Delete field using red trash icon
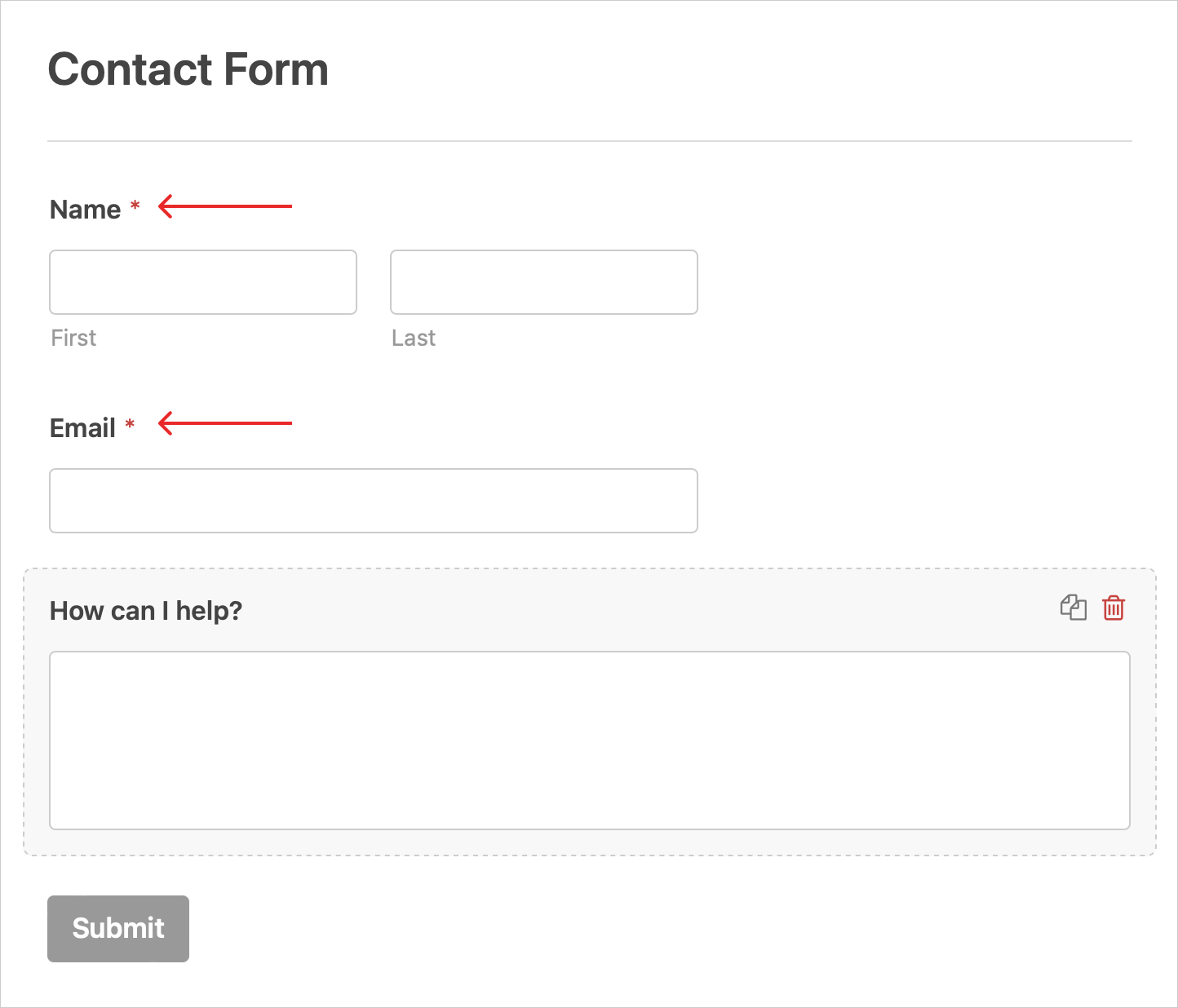The height and width of the screenshot is (1008, 1178). 1114,608
